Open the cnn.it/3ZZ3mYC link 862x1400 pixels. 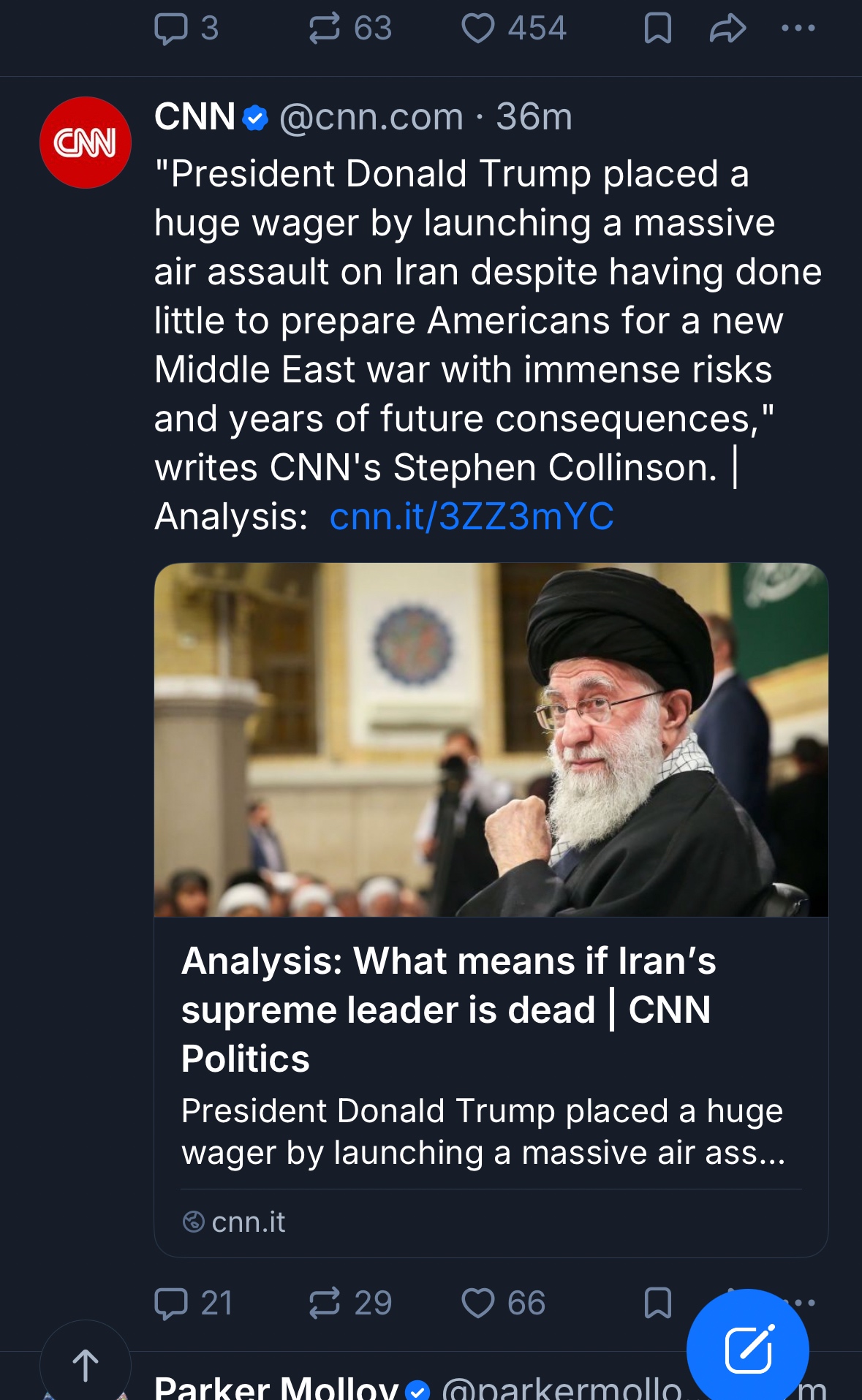472,517
